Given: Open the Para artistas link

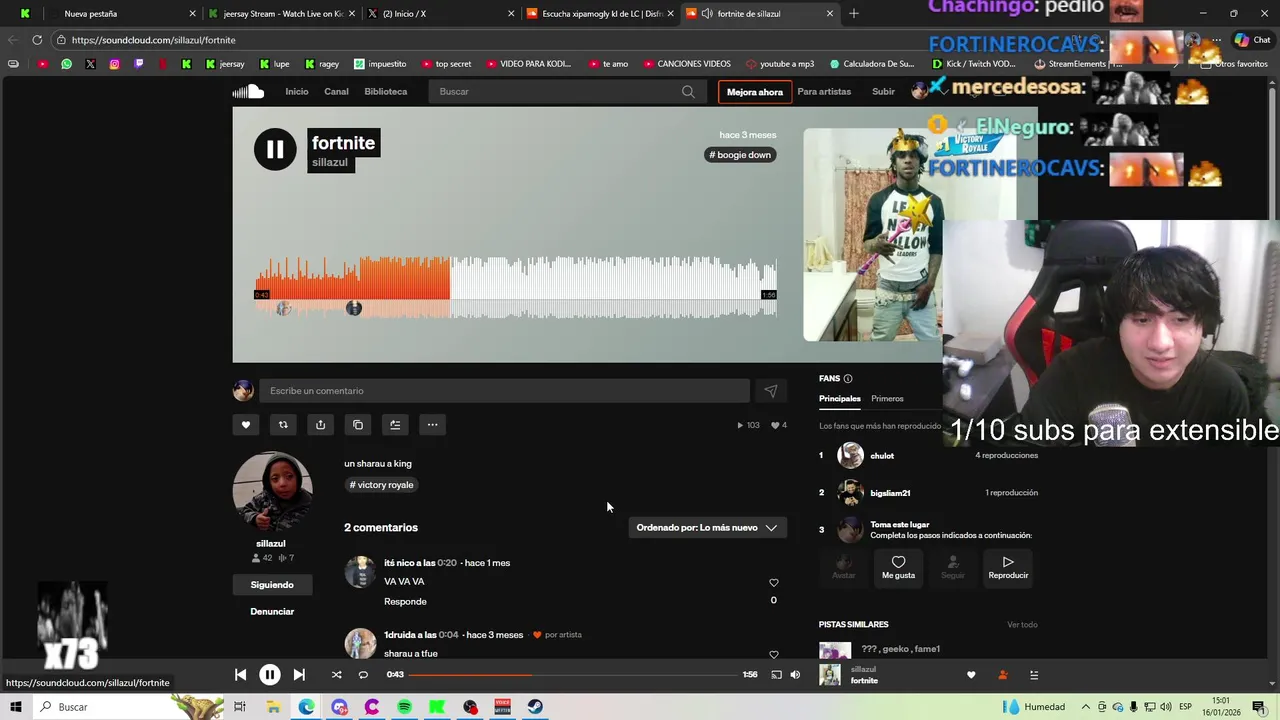Looking at the screenshot, I should tap(824, 92).
